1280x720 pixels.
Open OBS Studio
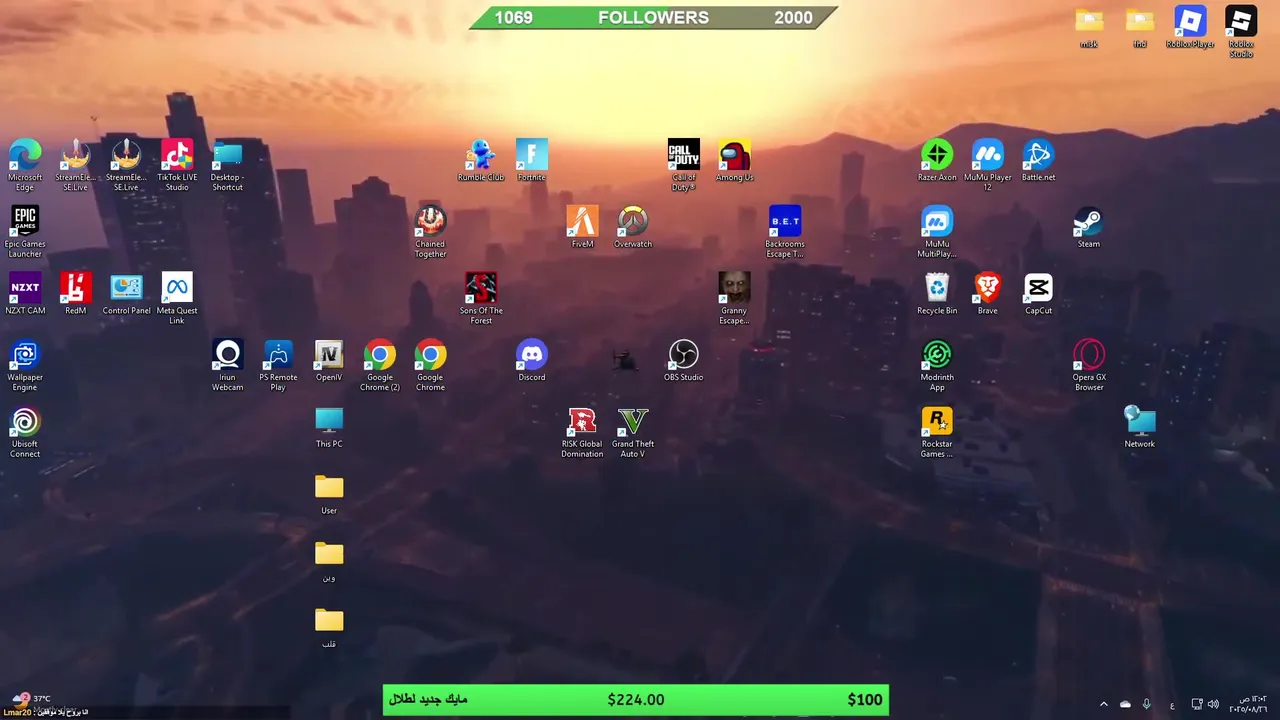pos(683,361)
